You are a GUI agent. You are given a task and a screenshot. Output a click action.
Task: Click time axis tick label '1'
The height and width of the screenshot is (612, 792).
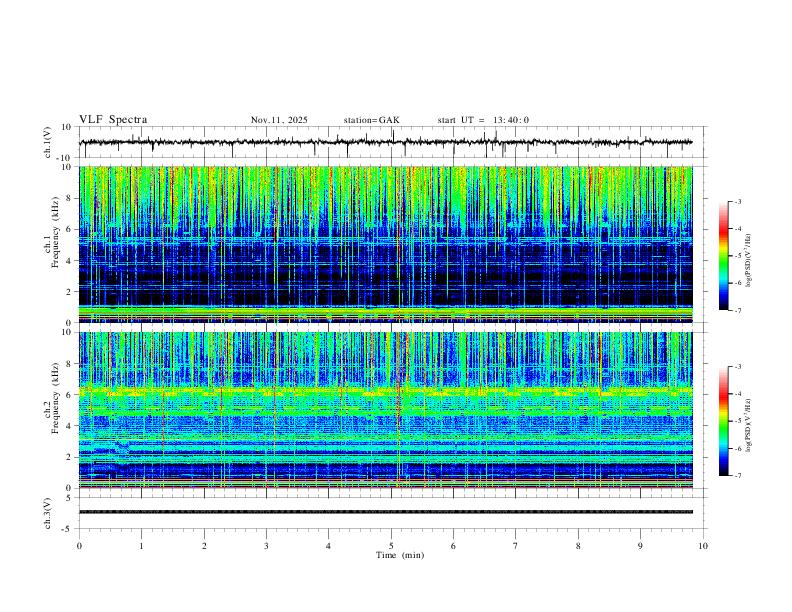point(141,546)
